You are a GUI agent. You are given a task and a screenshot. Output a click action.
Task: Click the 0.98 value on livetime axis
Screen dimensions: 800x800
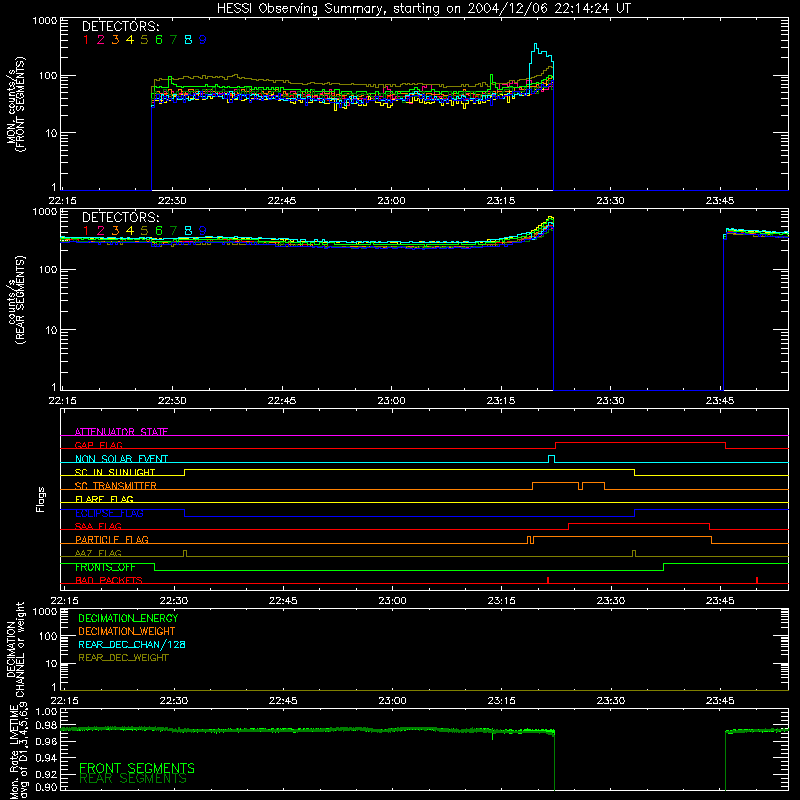[46, 726]
